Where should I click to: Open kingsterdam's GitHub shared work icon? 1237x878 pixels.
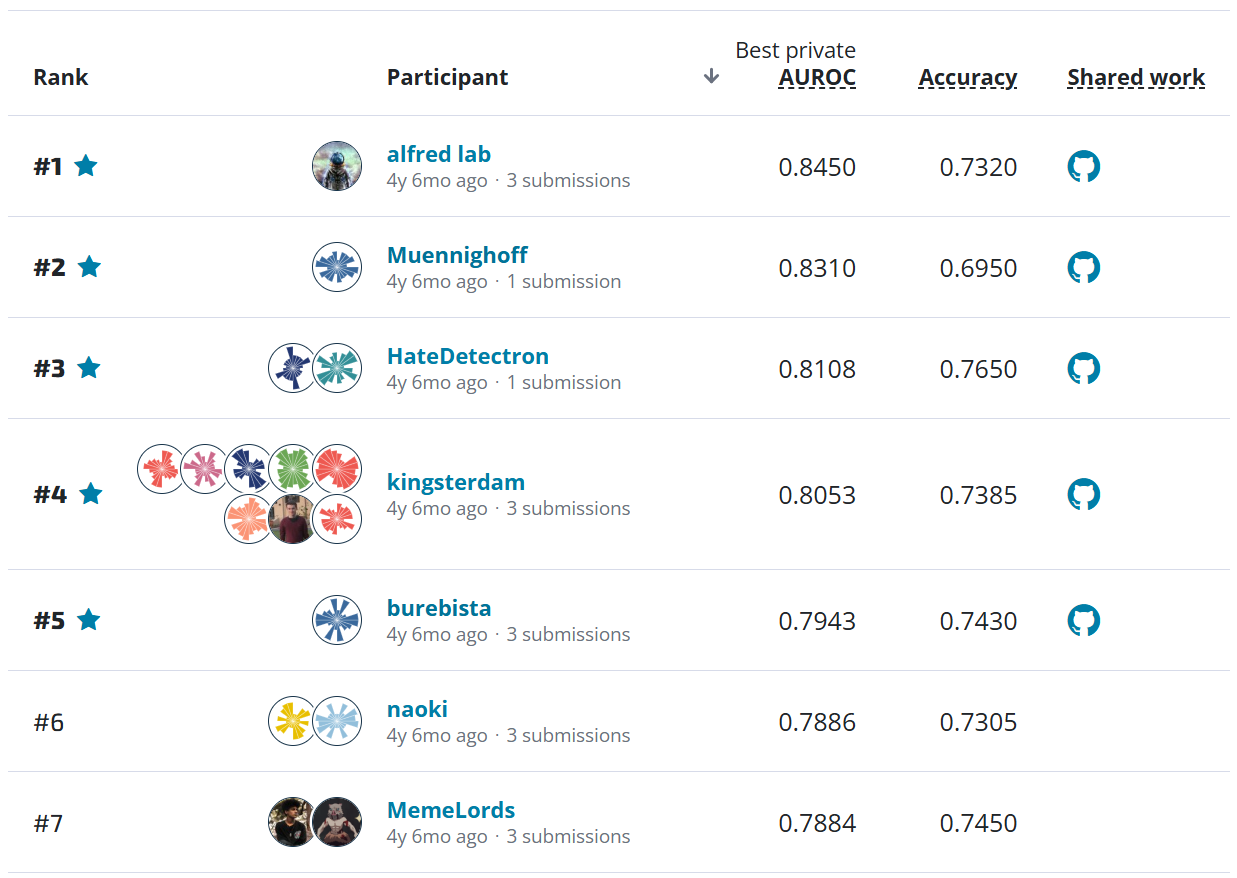[x=1083, y=494]
